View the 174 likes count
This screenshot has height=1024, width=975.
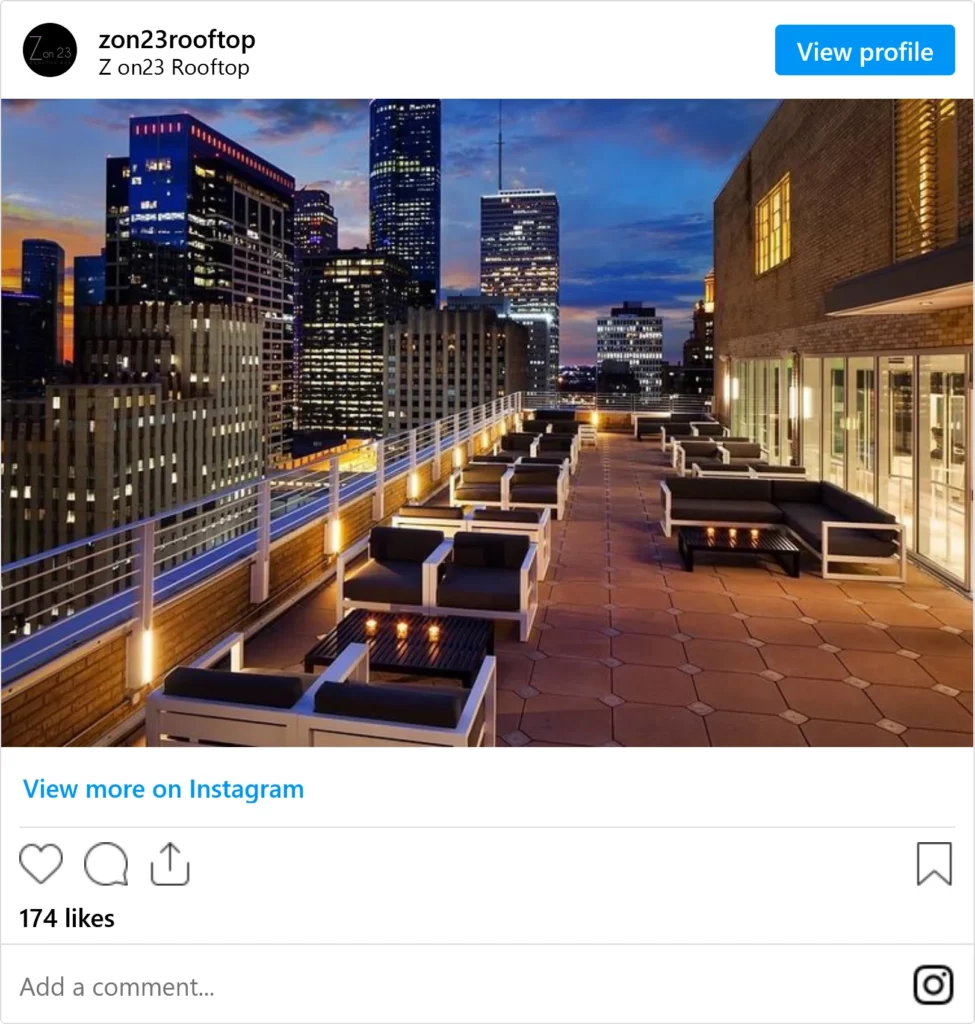pos(67,918)
